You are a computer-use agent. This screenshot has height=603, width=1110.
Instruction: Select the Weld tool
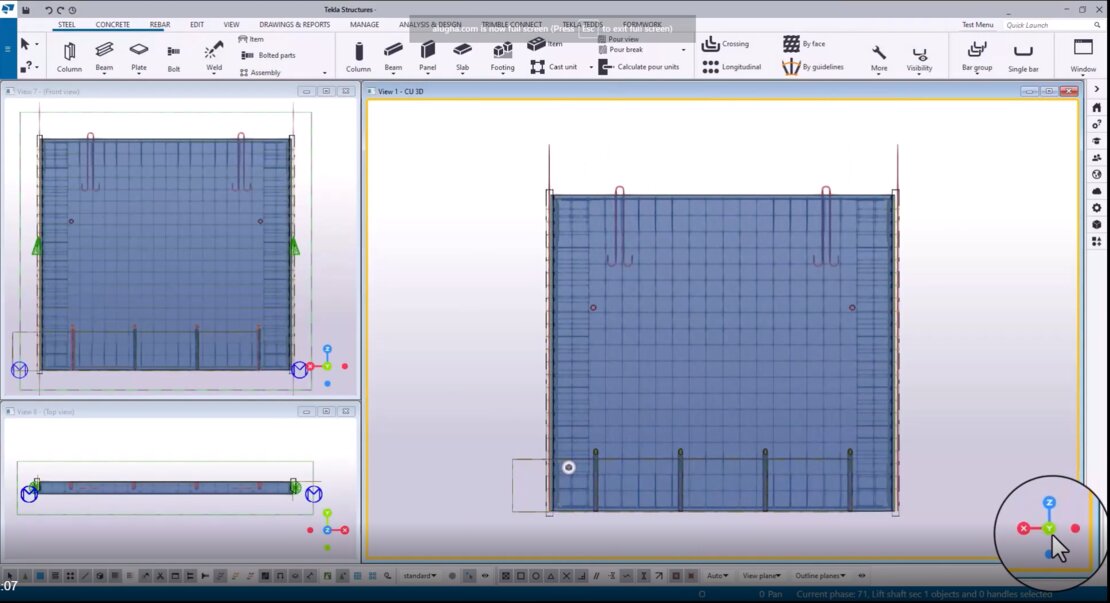pos(214,57)
